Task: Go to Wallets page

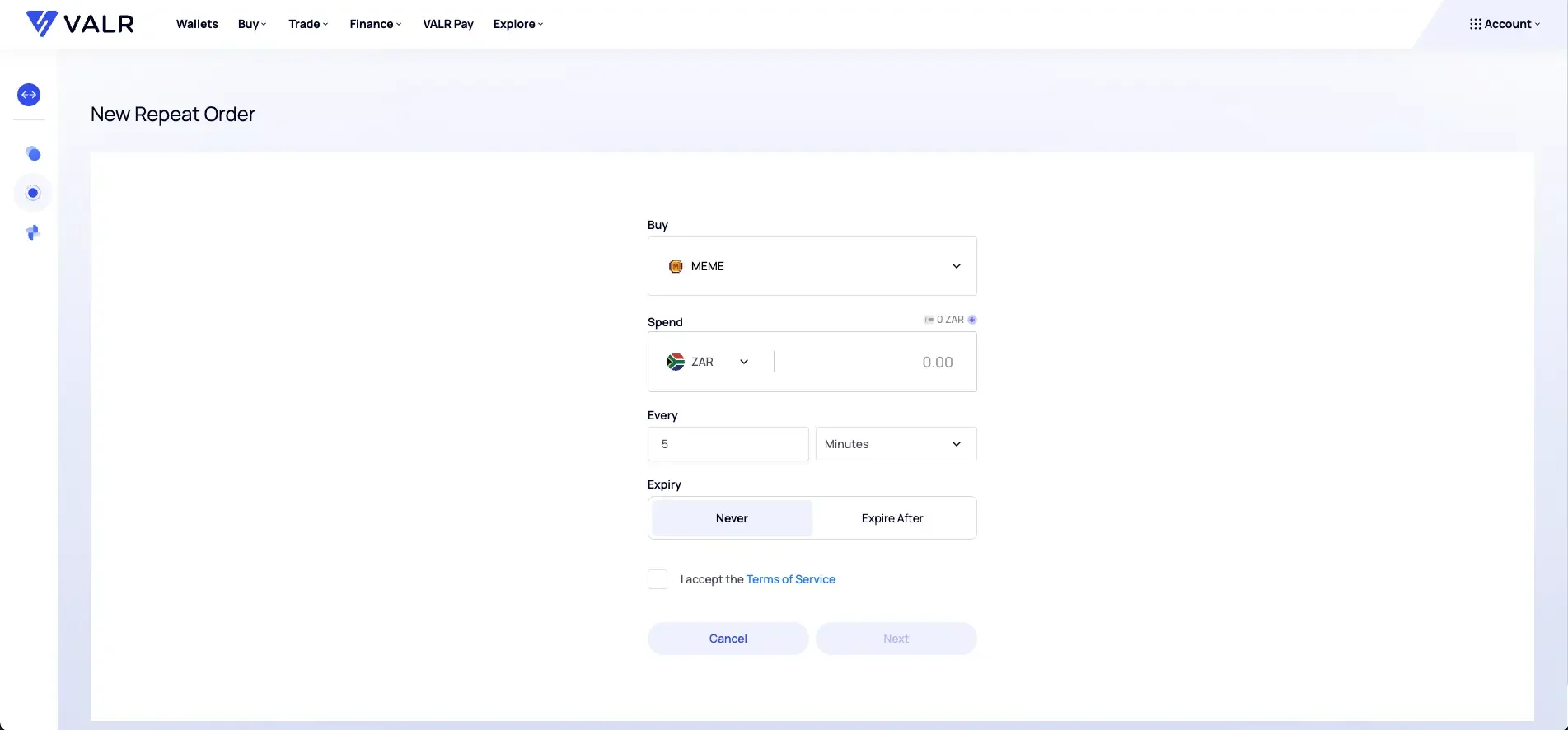Action: coord(197,24)
